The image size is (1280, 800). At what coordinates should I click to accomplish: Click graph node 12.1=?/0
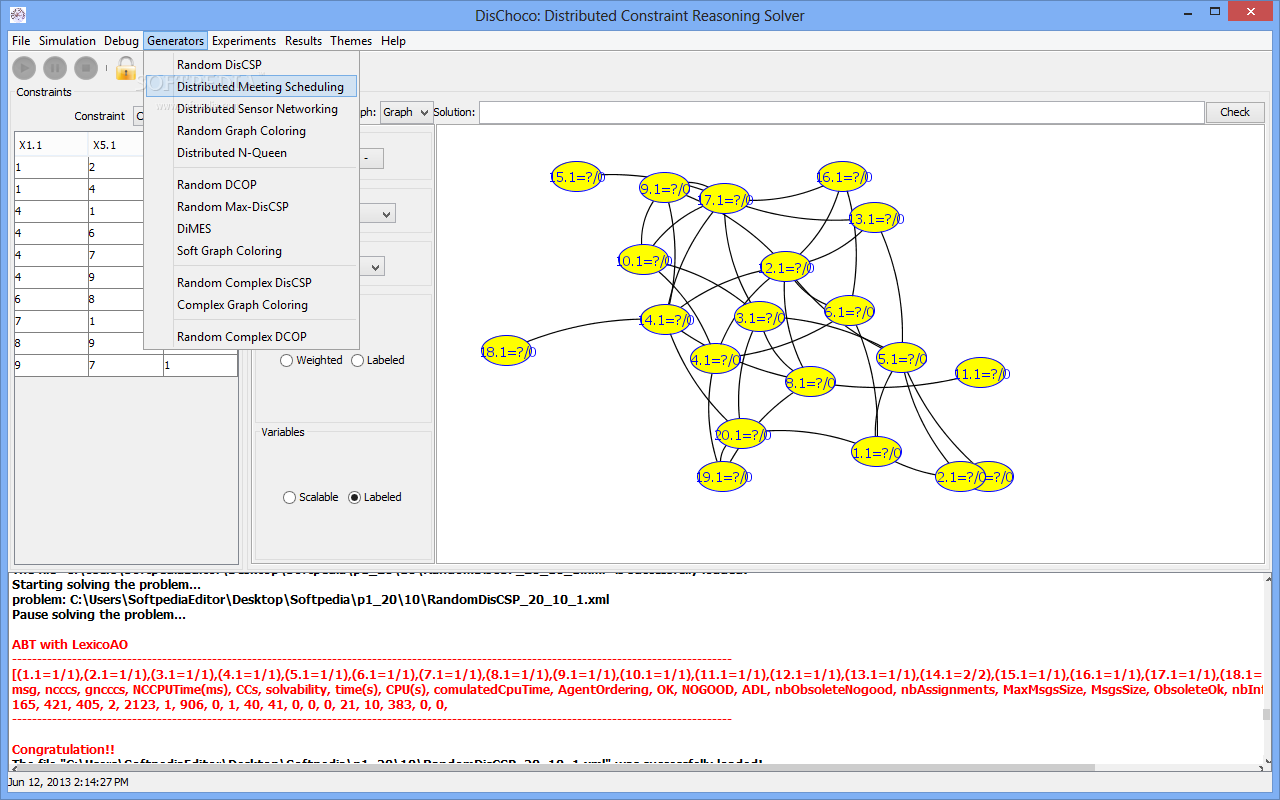(x=785, y=267)
